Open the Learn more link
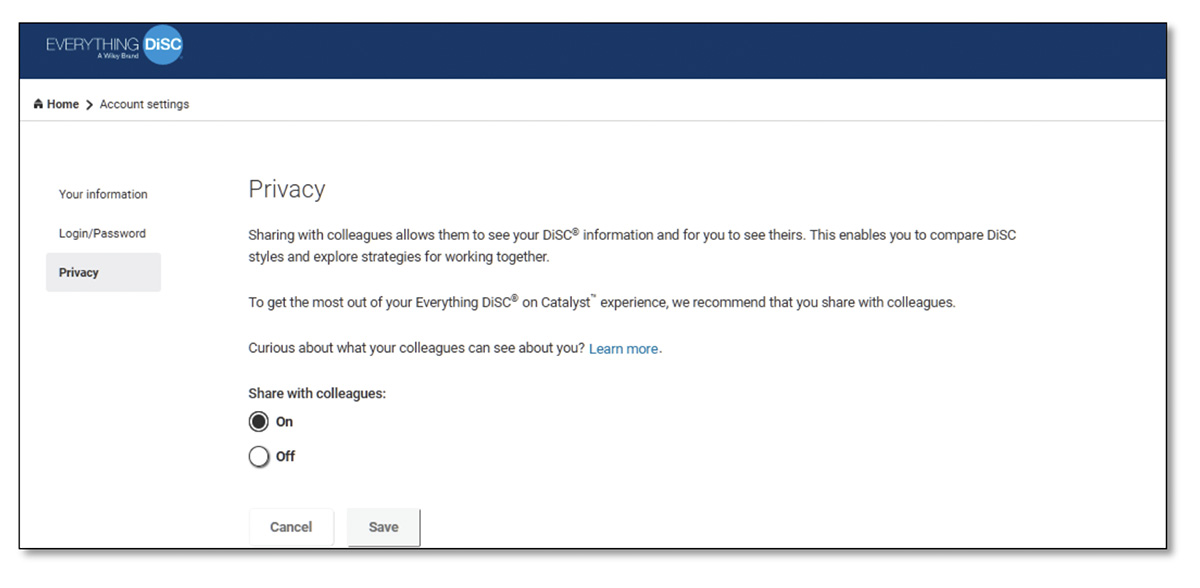The height and width of the screenshot is (588, 1200). point(624,349)
